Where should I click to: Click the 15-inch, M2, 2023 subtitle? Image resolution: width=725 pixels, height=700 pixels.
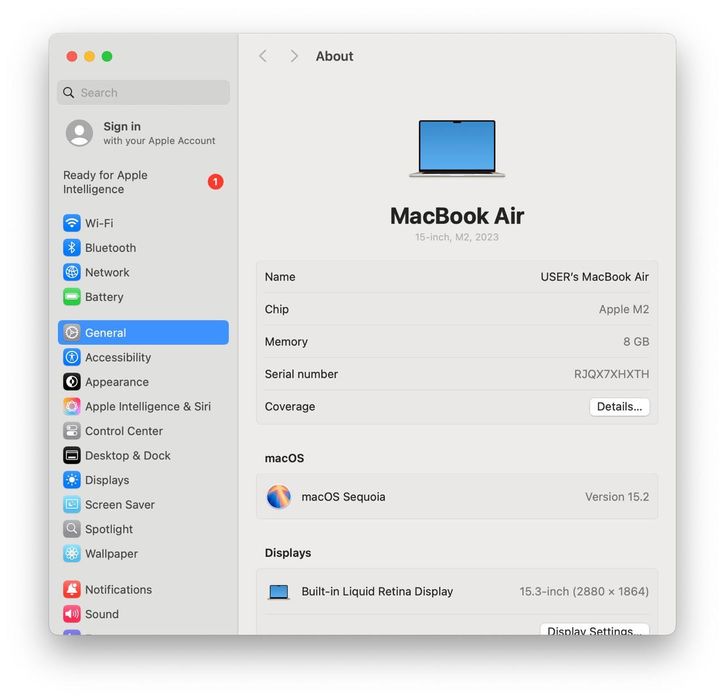[457, 237]
